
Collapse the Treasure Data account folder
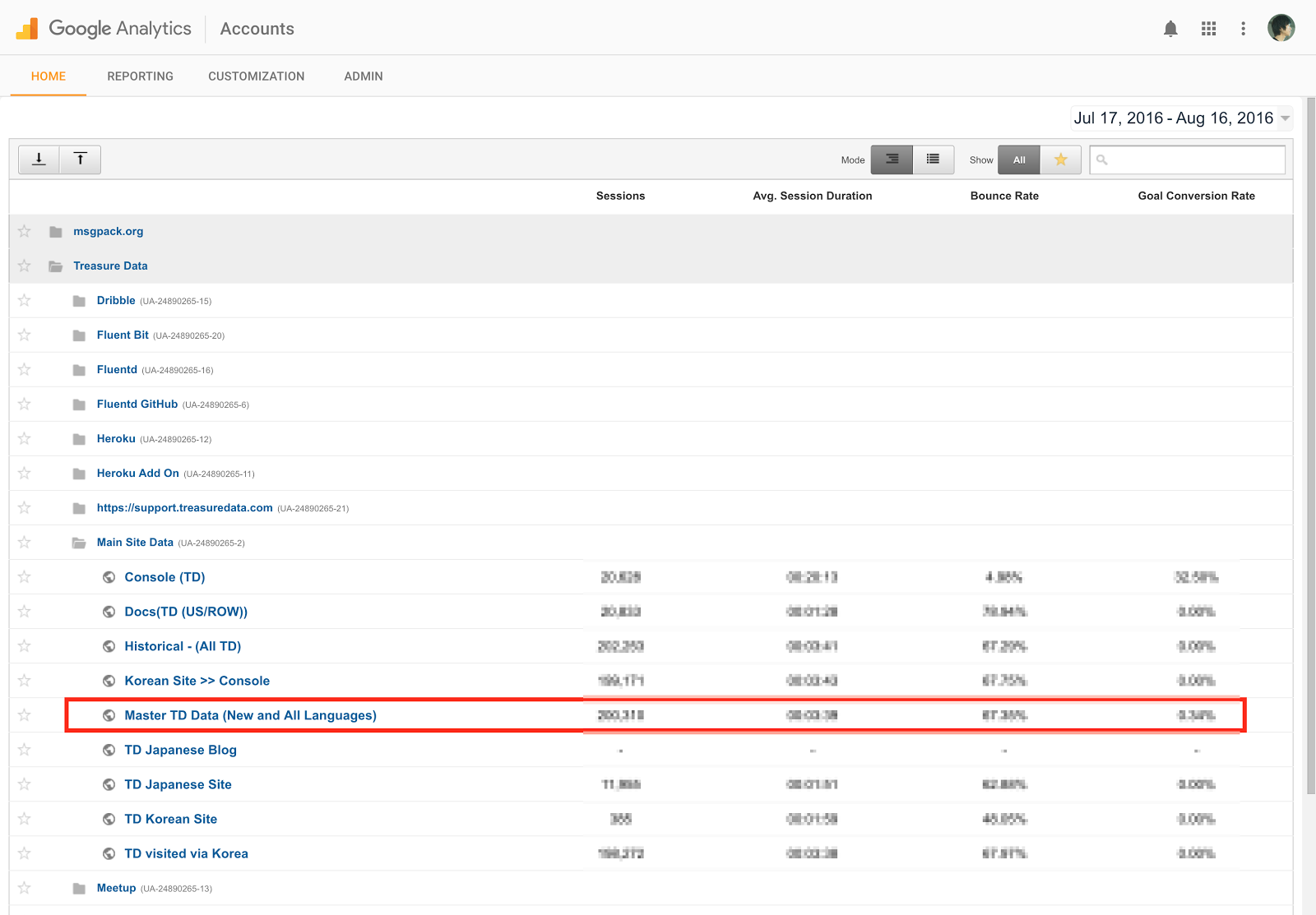coord(56,266)
